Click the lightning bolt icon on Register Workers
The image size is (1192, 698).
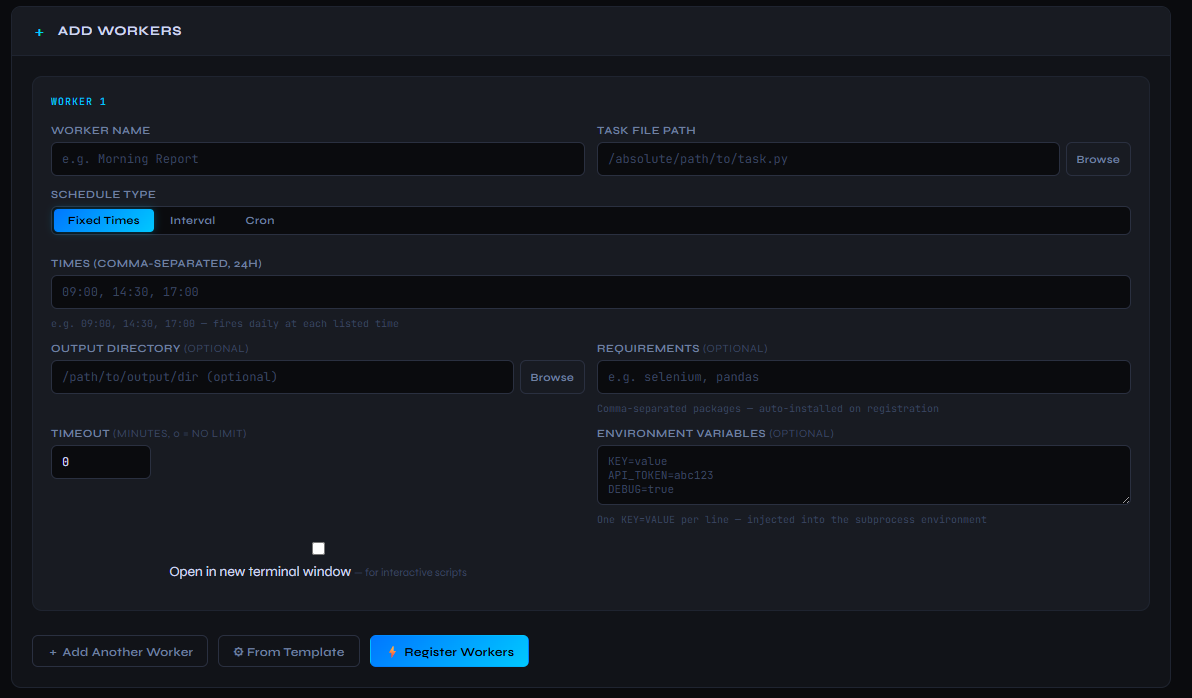[x=392, y=652]
